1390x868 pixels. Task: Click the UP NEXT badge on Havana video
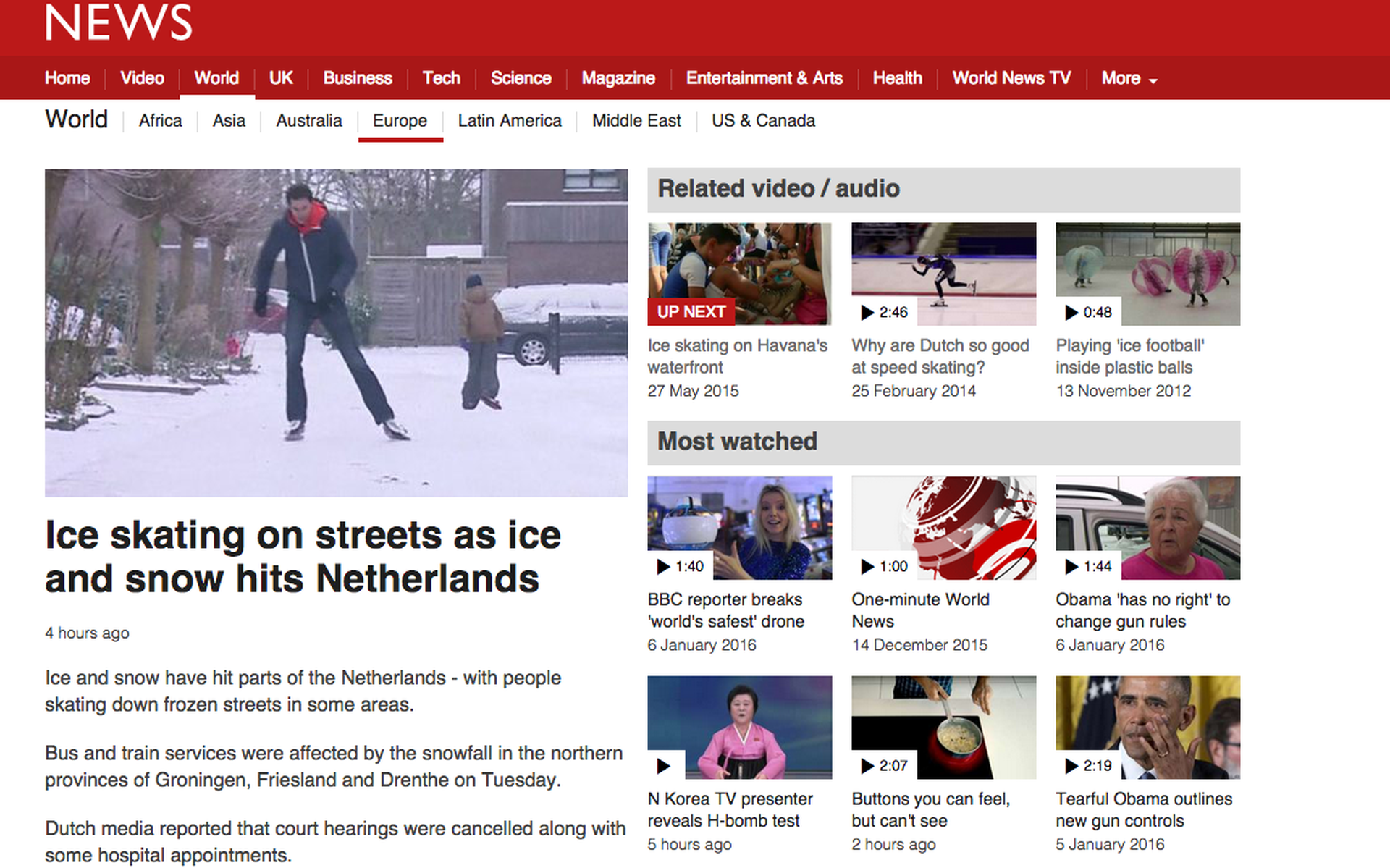691,312
